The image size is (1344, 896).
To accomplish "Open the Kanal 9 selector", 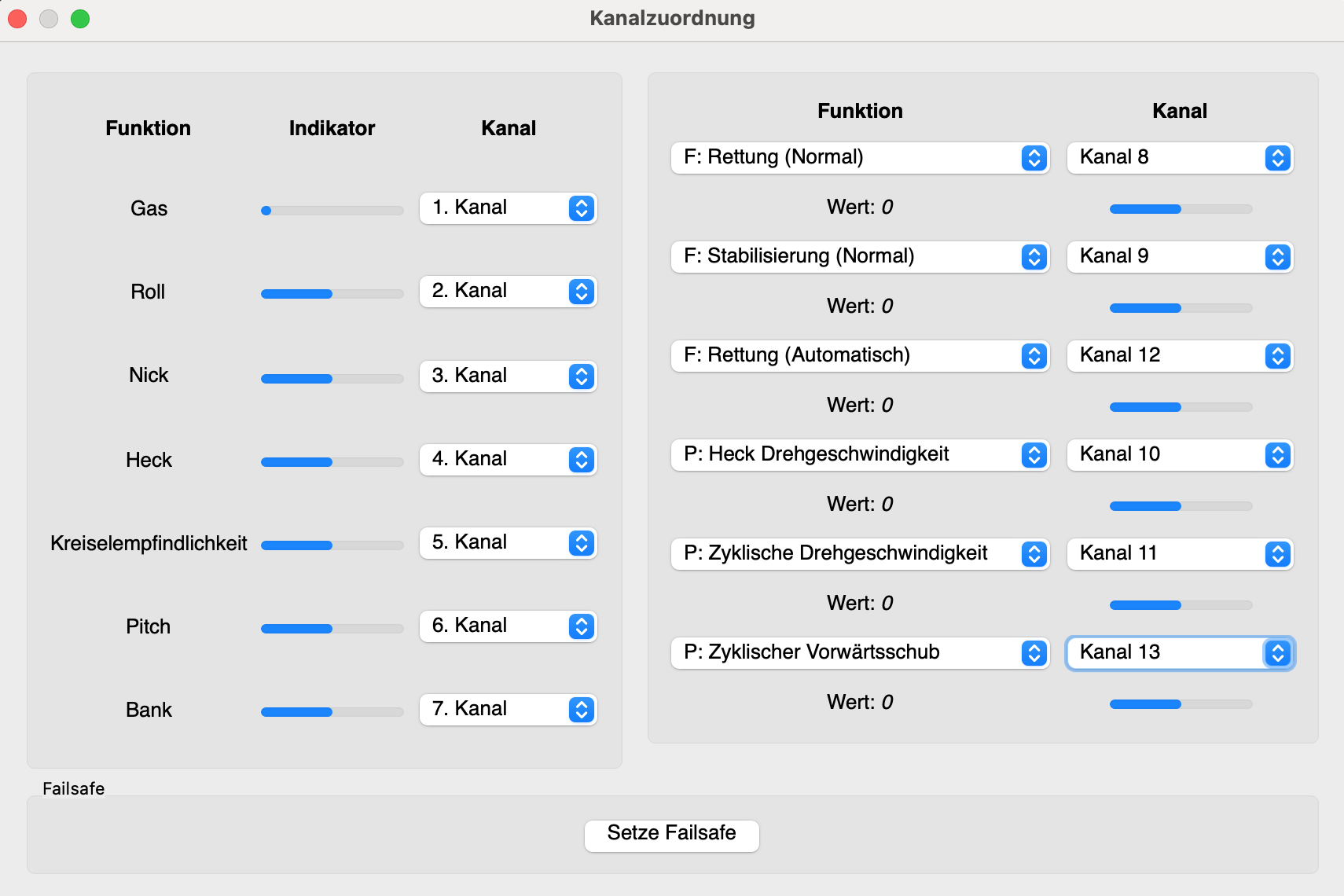I will click(x=1179, y=257).
